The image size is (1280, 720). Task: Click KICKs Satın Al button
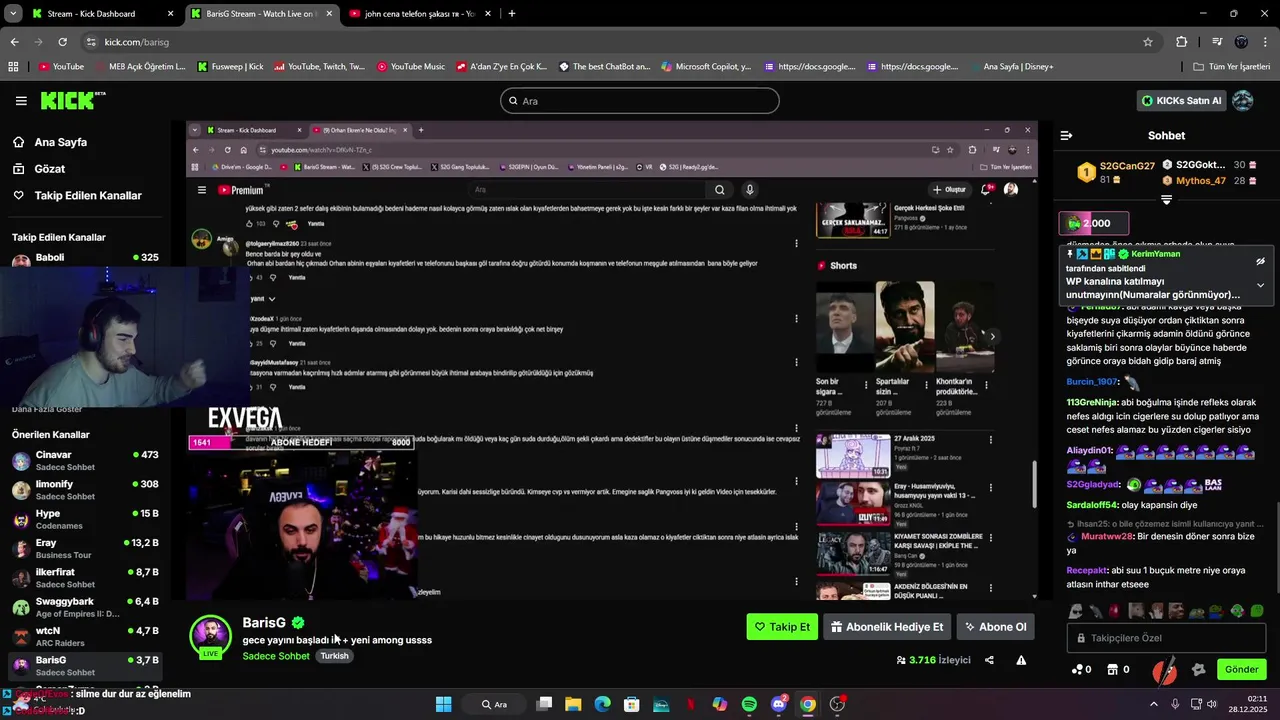(x=1181, y=101)
